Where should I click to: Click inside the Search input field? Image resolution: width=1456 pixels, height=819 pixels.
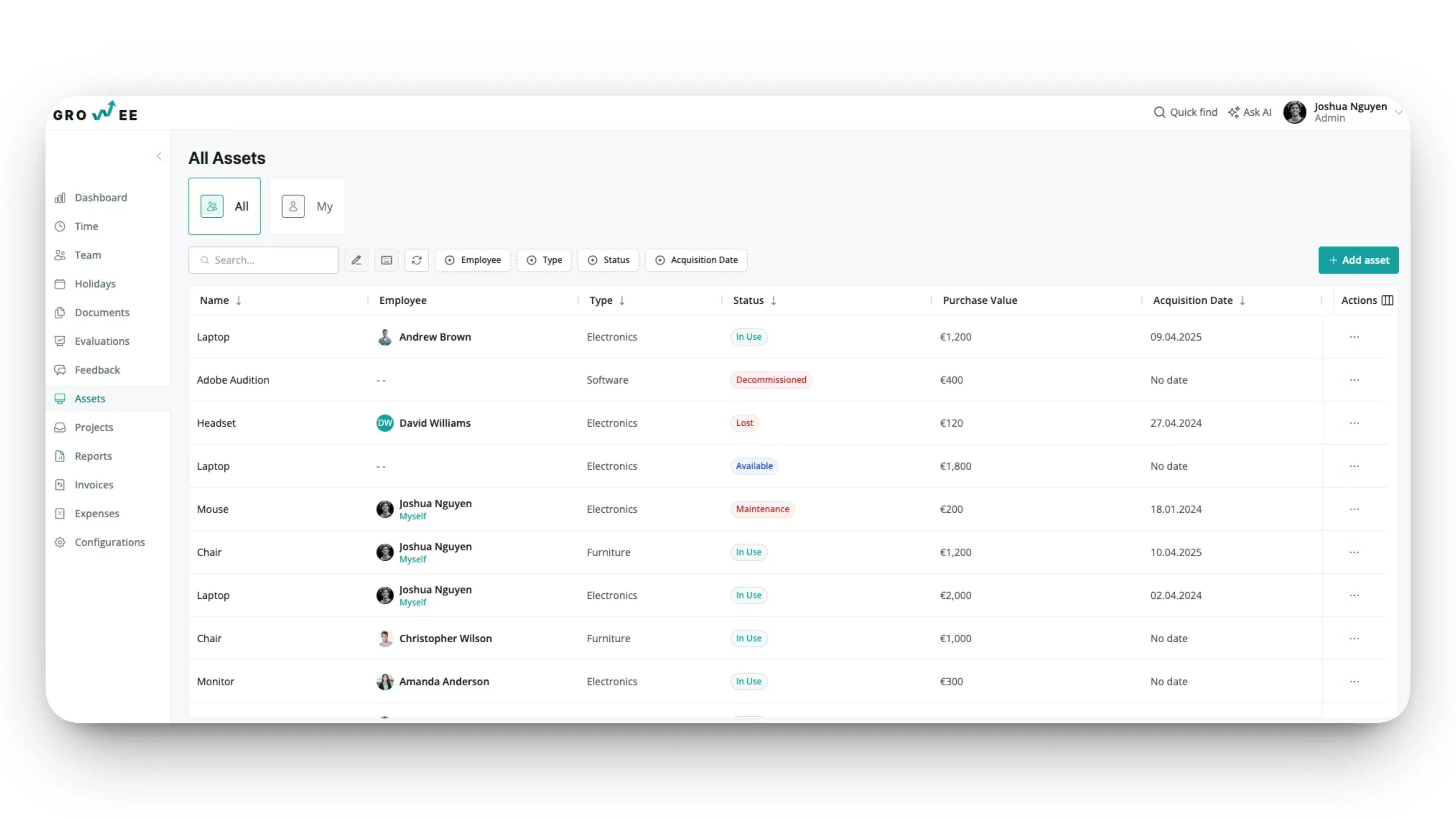click(x=263, y=260)
